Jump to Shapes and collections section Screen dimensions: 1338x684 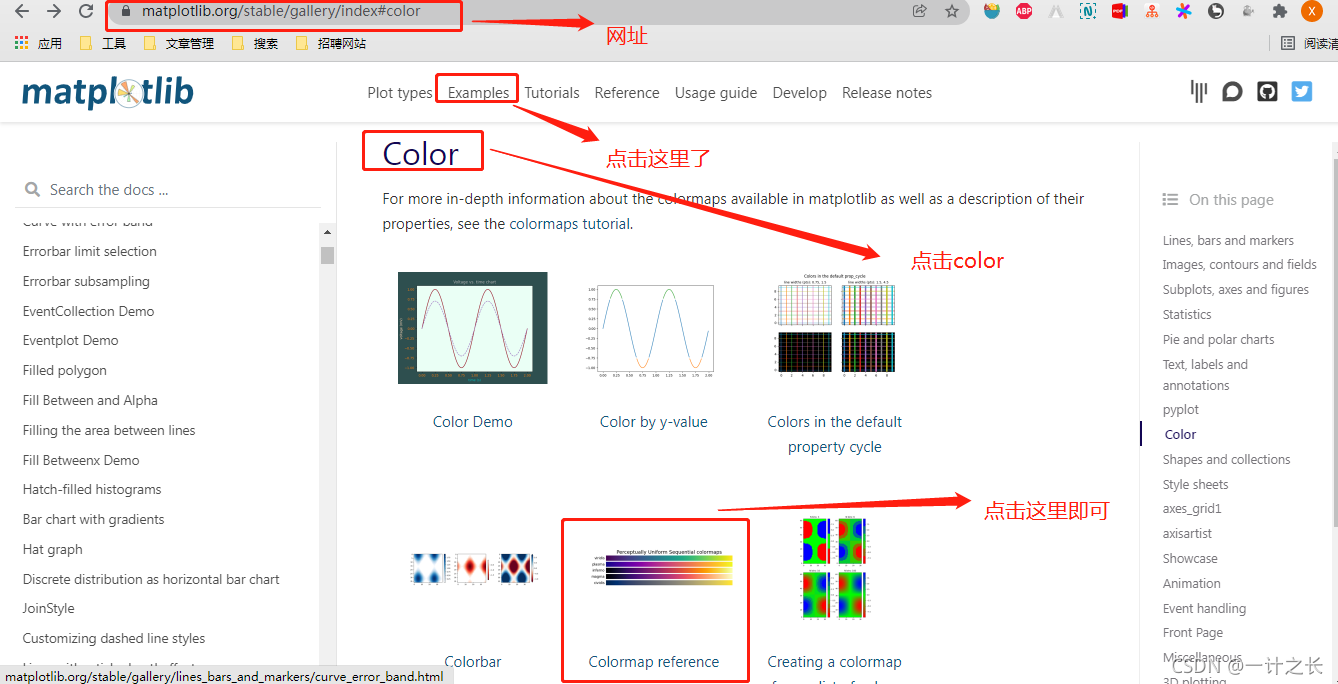(1227, 459)
